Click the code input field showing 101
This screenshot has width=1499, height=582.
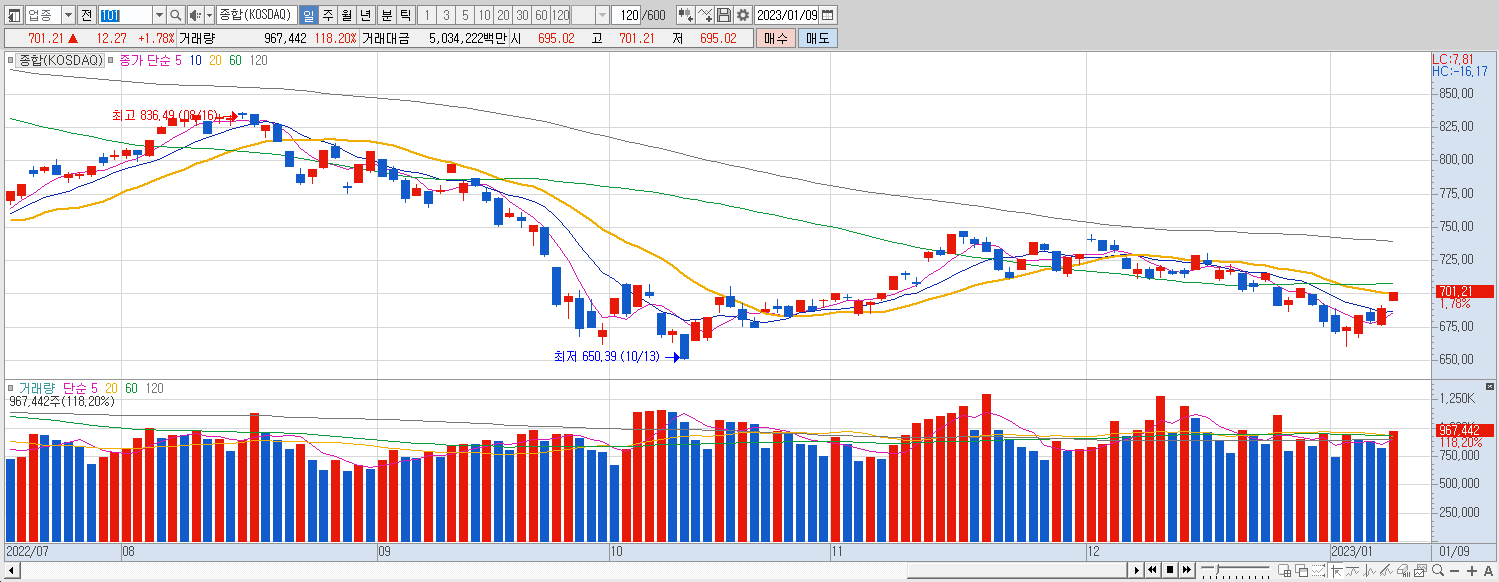tap(125, 15)
